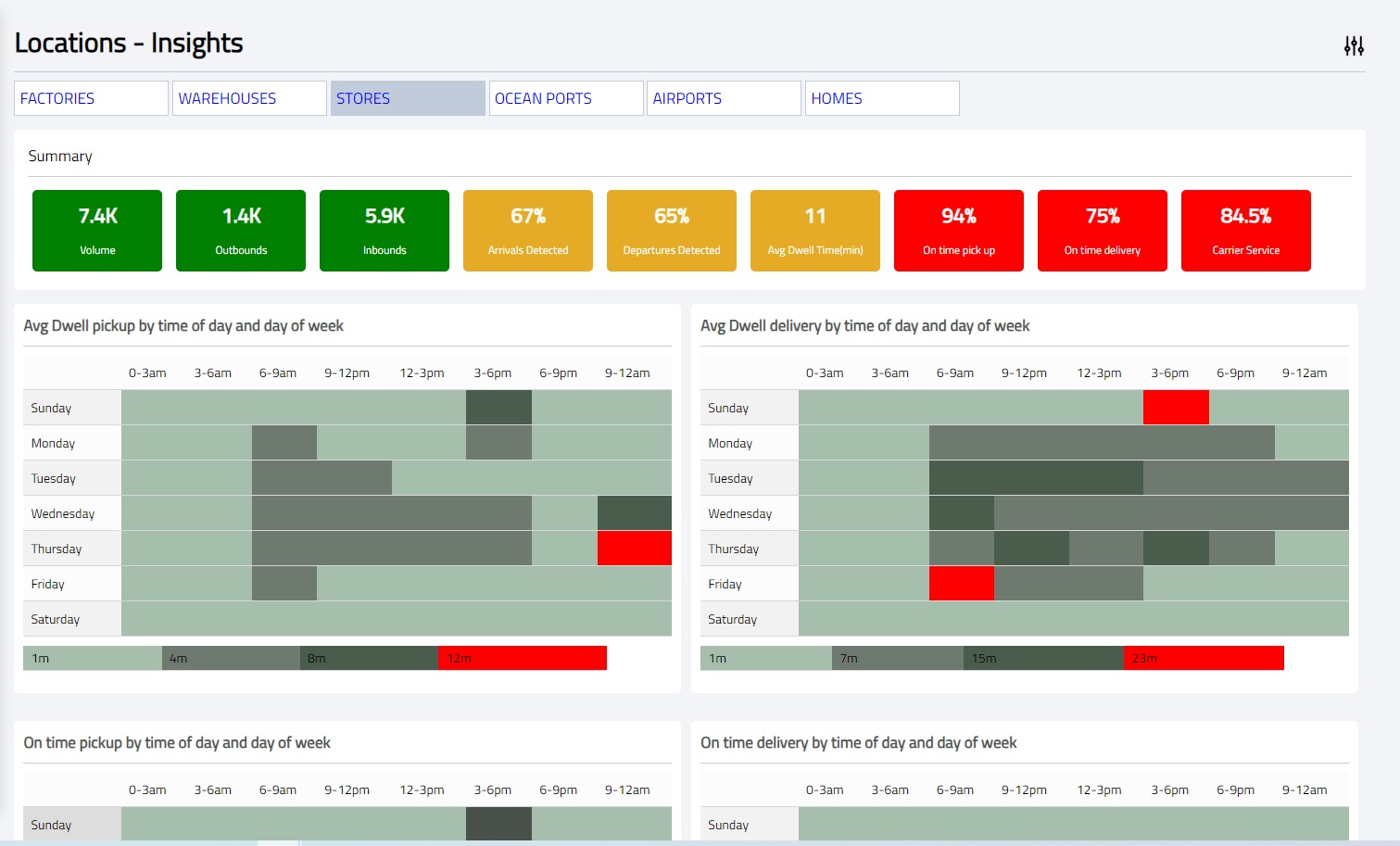The height and width of the screenshot is (846, 1400).
Task: Click the red 23m delivery legend swatch
Action: point(1204,658)
